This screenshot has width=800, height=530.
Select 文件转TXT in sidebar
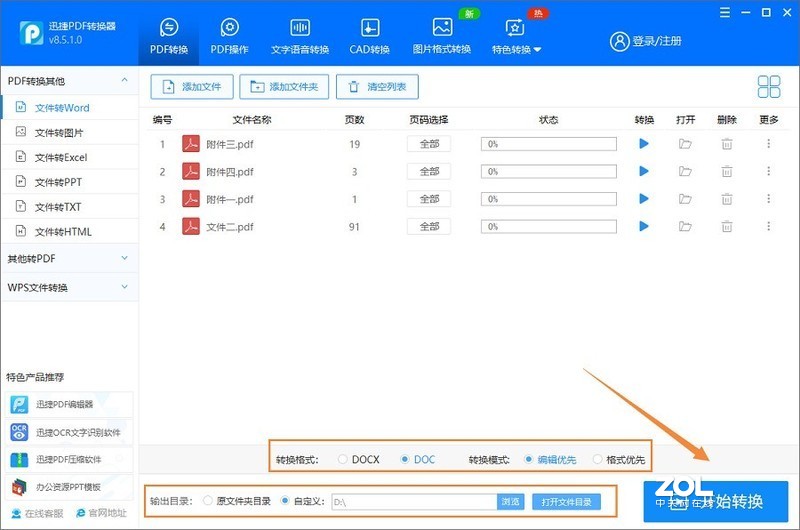click(70, 207)
